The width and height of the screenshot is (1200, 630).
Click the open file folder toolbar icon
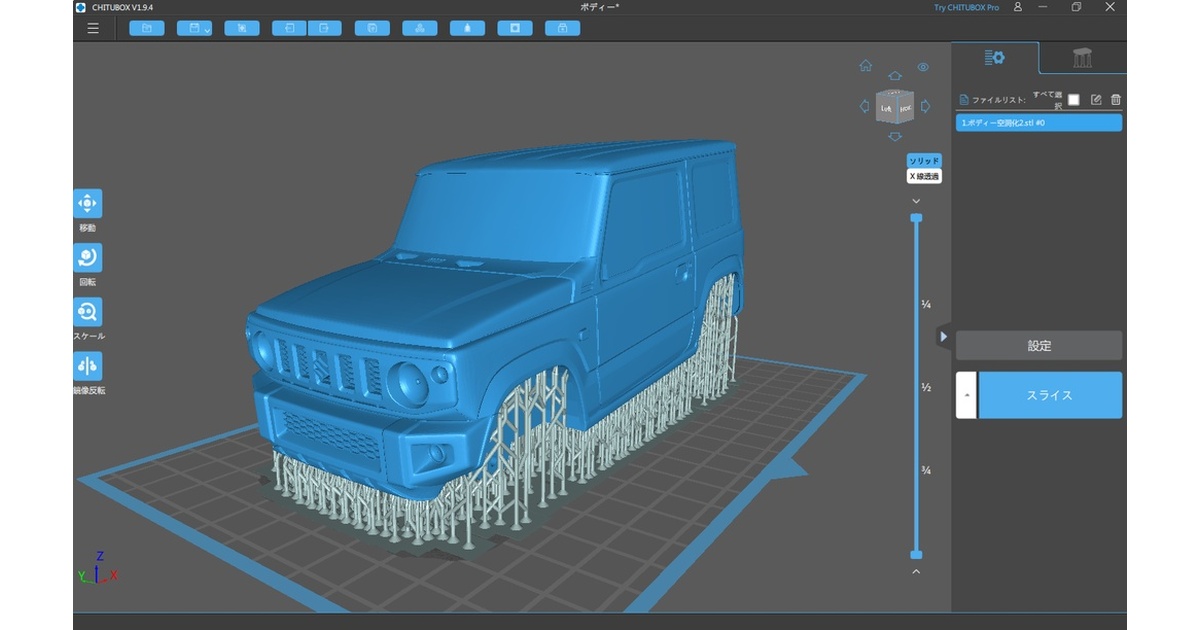[x=146, y=28]
